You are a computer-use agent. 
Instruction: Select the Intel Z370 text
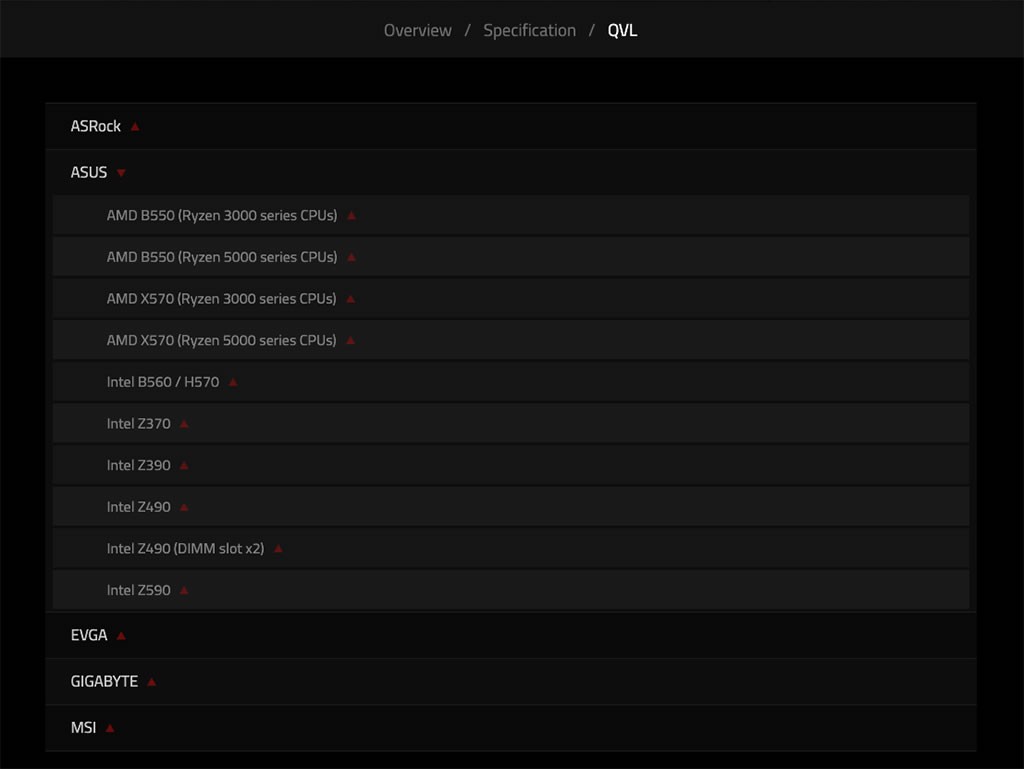click(138, 424)
